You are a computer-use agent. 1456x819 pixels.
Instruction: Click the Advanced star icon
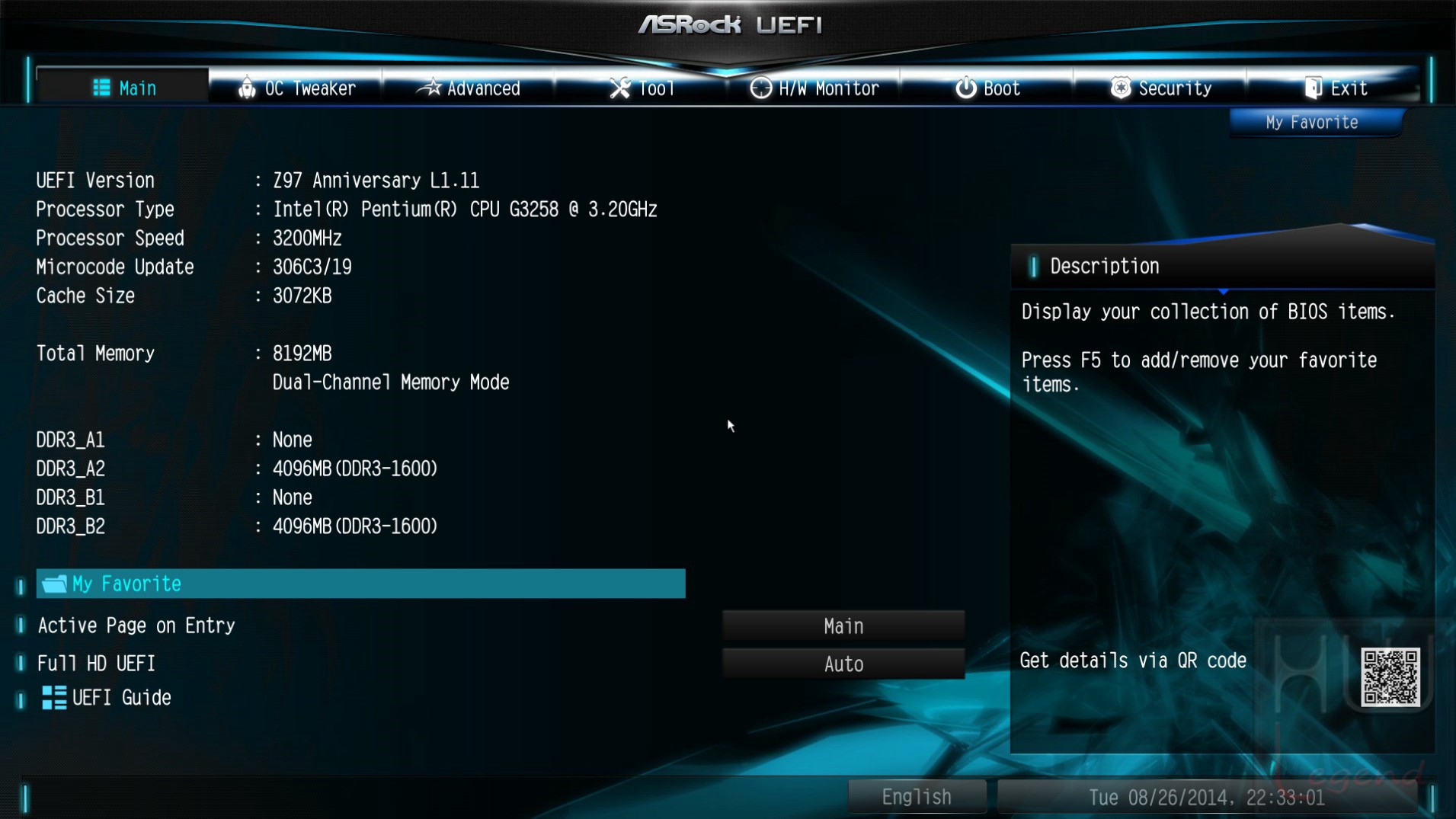pyautogui.click(x=429, y=88)
